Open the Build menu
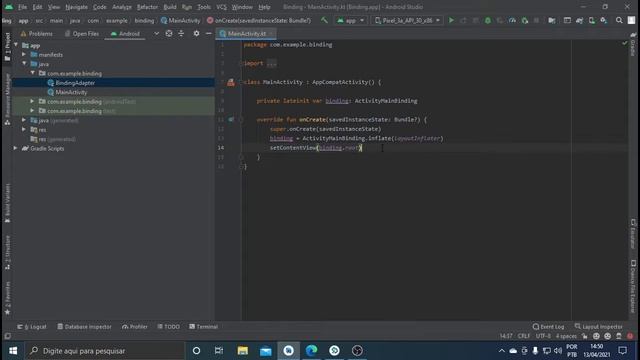Image resolution: width=640 pixels, height=360 pixels. pos(170,7)
